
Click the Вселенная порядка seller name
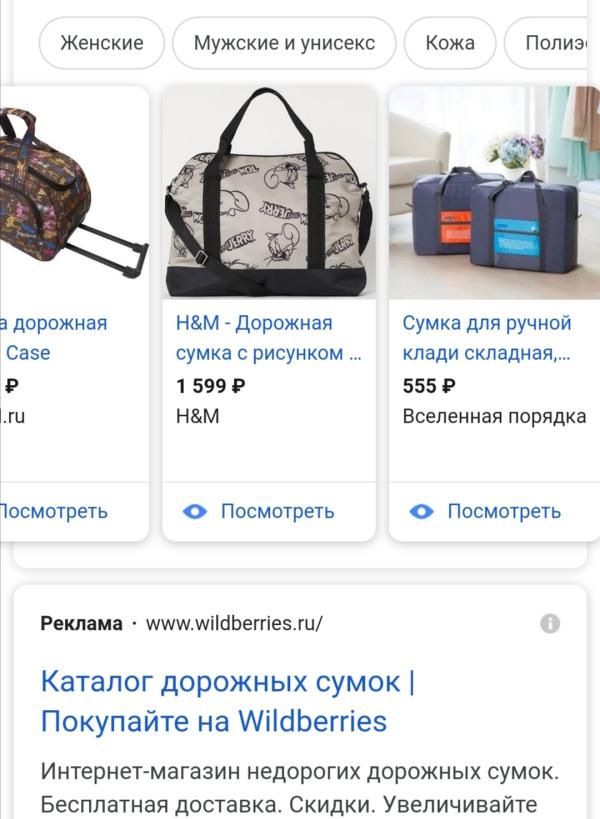coord(494,417)
